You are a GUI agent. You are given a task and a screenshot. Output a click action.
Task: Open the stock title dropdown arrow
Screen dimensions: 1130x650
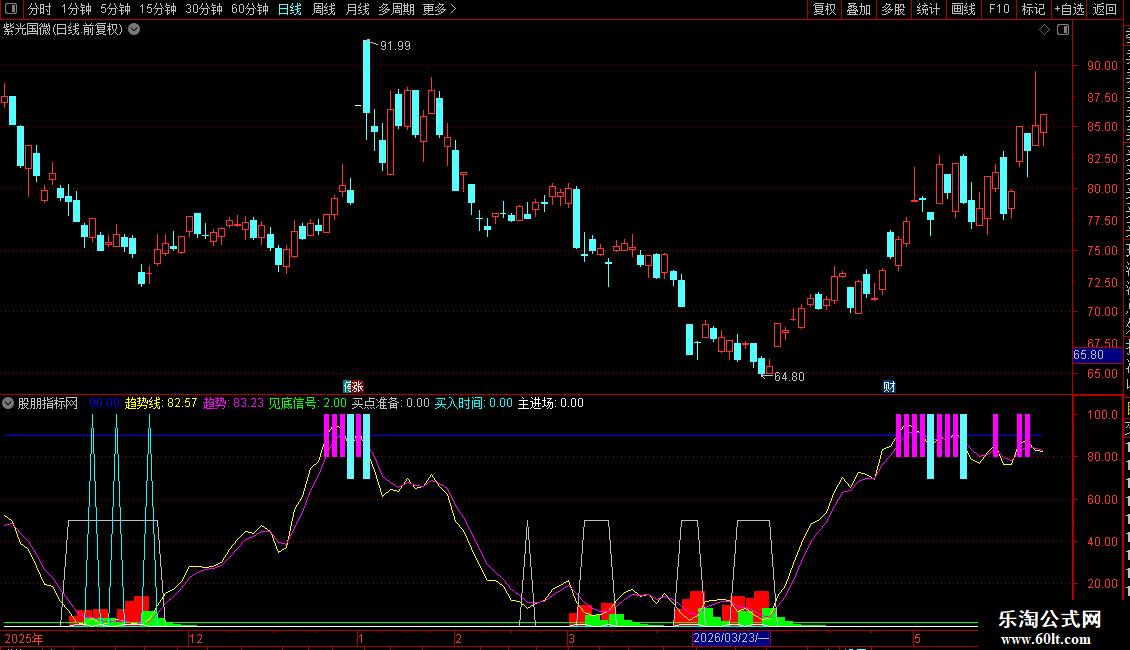[x=134, y=30]
